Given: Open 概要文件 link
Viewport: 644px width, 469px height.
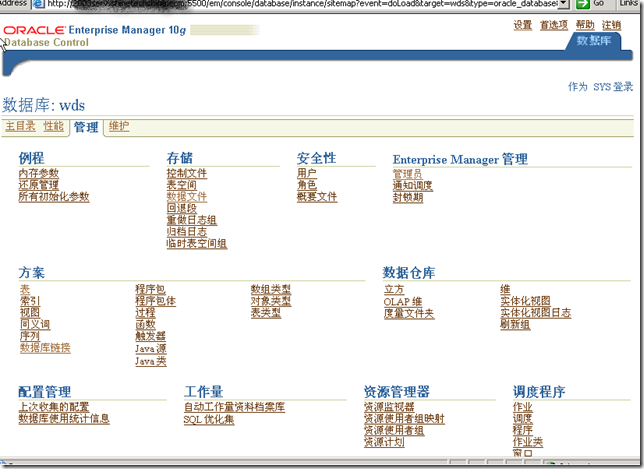Looking at the screenshot, I should [x=317, y=197].
